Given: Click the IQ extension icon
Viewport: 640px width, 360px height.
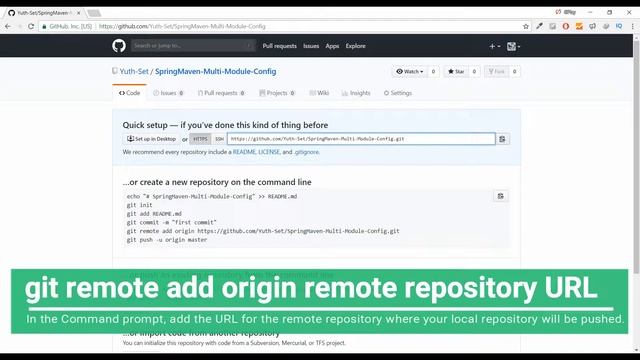Looking at the screenshot, I should [619, 26].
